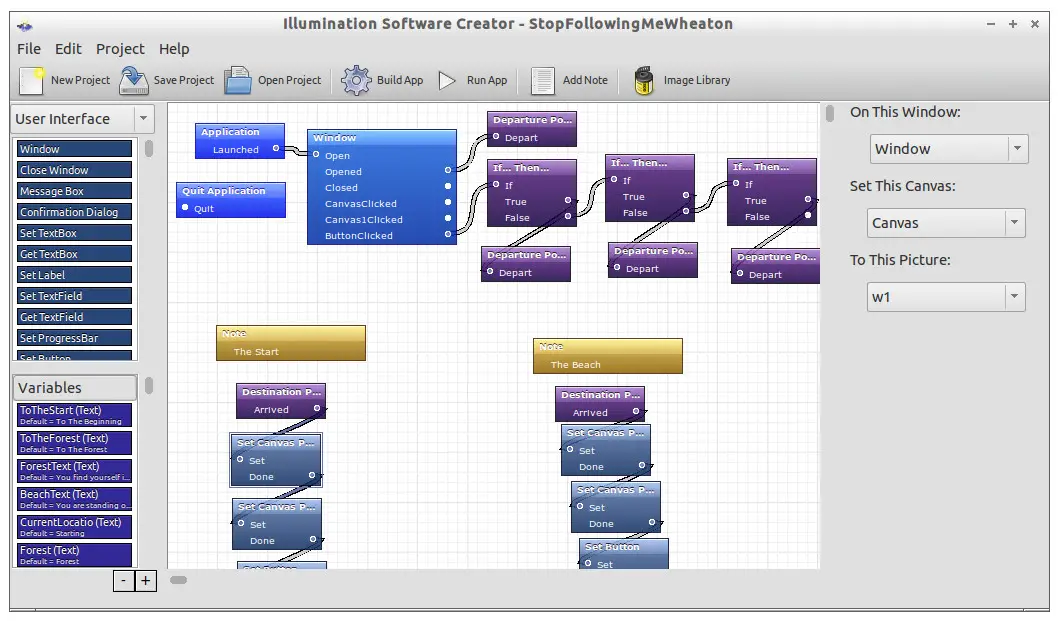
Task: Click the Run App play icon
Action: tap(447, 80)
